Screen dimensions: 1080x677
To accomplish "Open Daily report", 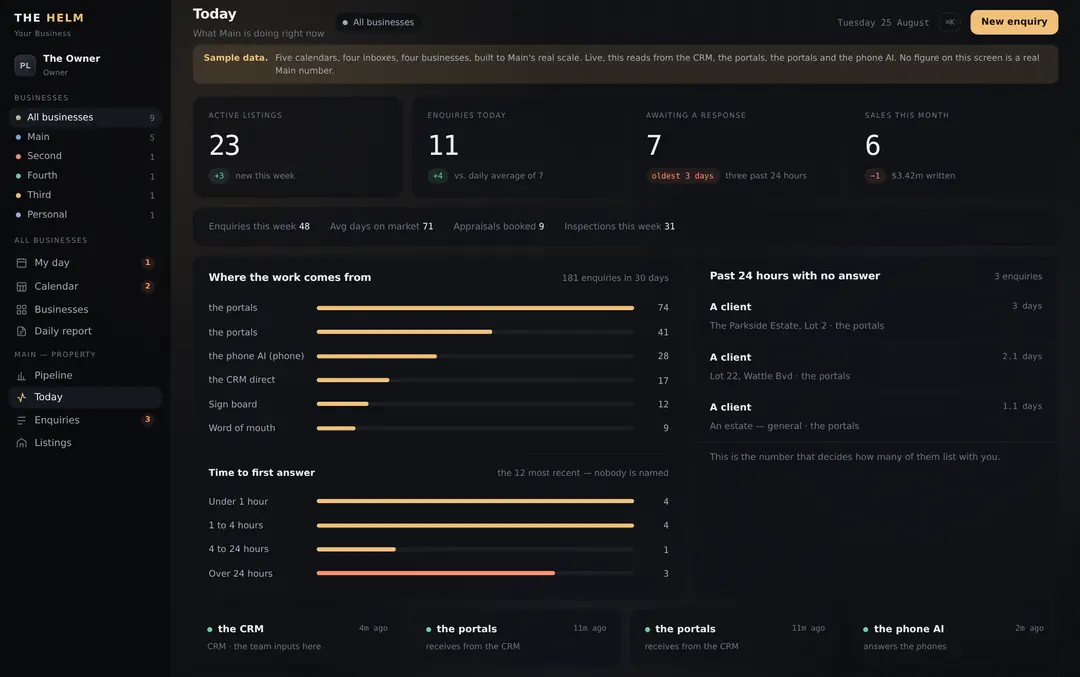I will click(x=85, y=331).
